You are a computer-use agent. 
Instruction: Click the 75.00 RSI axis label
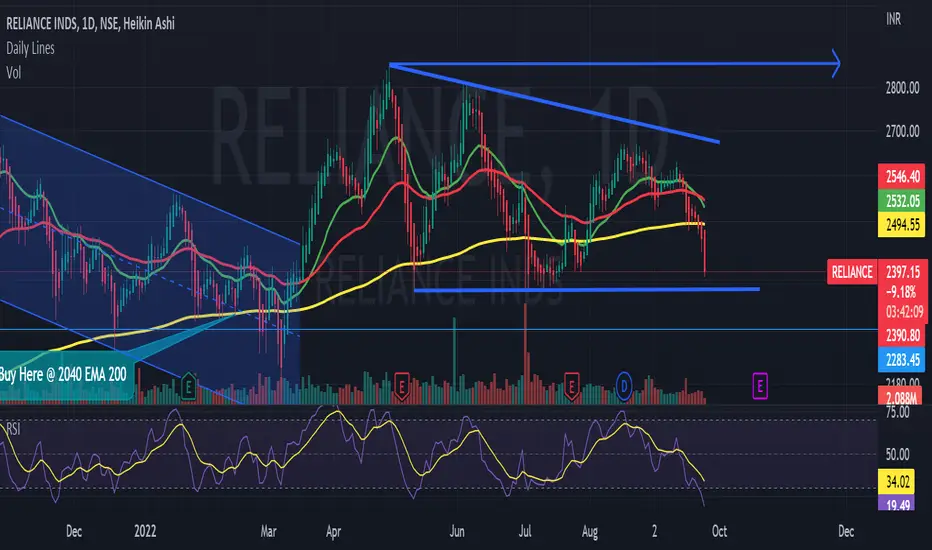tap(898, 412)
